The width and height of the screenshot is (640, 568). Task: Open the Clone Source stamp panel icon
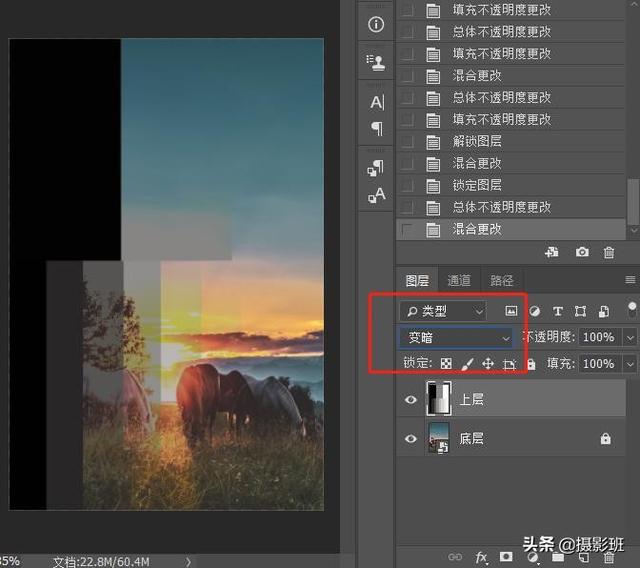click(x=376, y=62)
